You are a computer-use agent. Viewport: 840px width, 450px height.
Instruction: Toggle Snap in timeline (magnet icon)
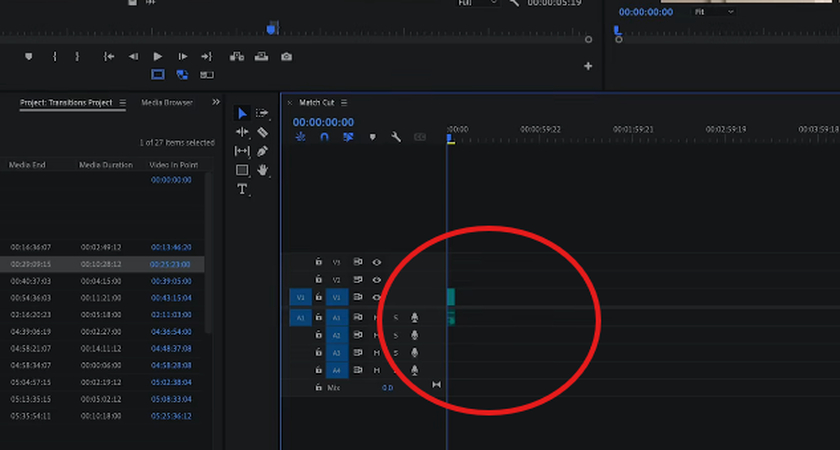pyautogui.click(x=324, y=137)
